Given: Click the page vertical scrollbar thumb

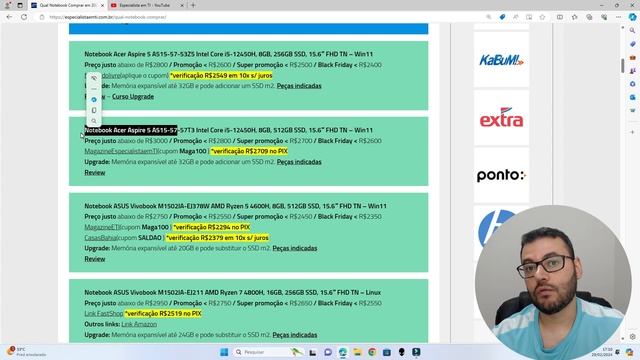Looking at the screenshot, I should click(x=622, y=66).
